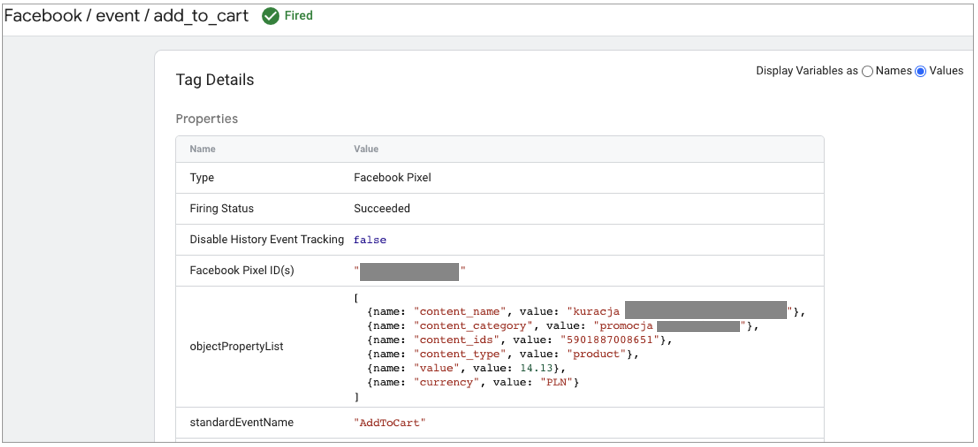Click the false value for history tracking
This screenshot has width=978, height=447.
(x=369, y=240)
